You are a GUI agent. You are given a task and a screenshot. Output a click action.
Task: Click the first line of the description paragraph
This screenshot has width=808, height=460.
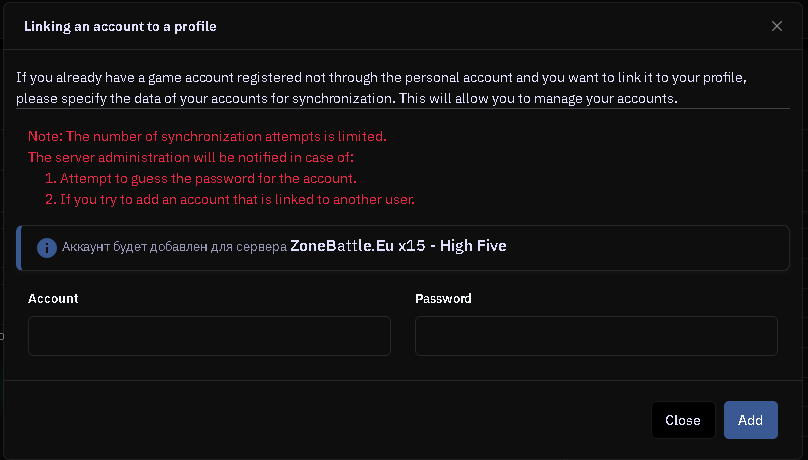380,78
